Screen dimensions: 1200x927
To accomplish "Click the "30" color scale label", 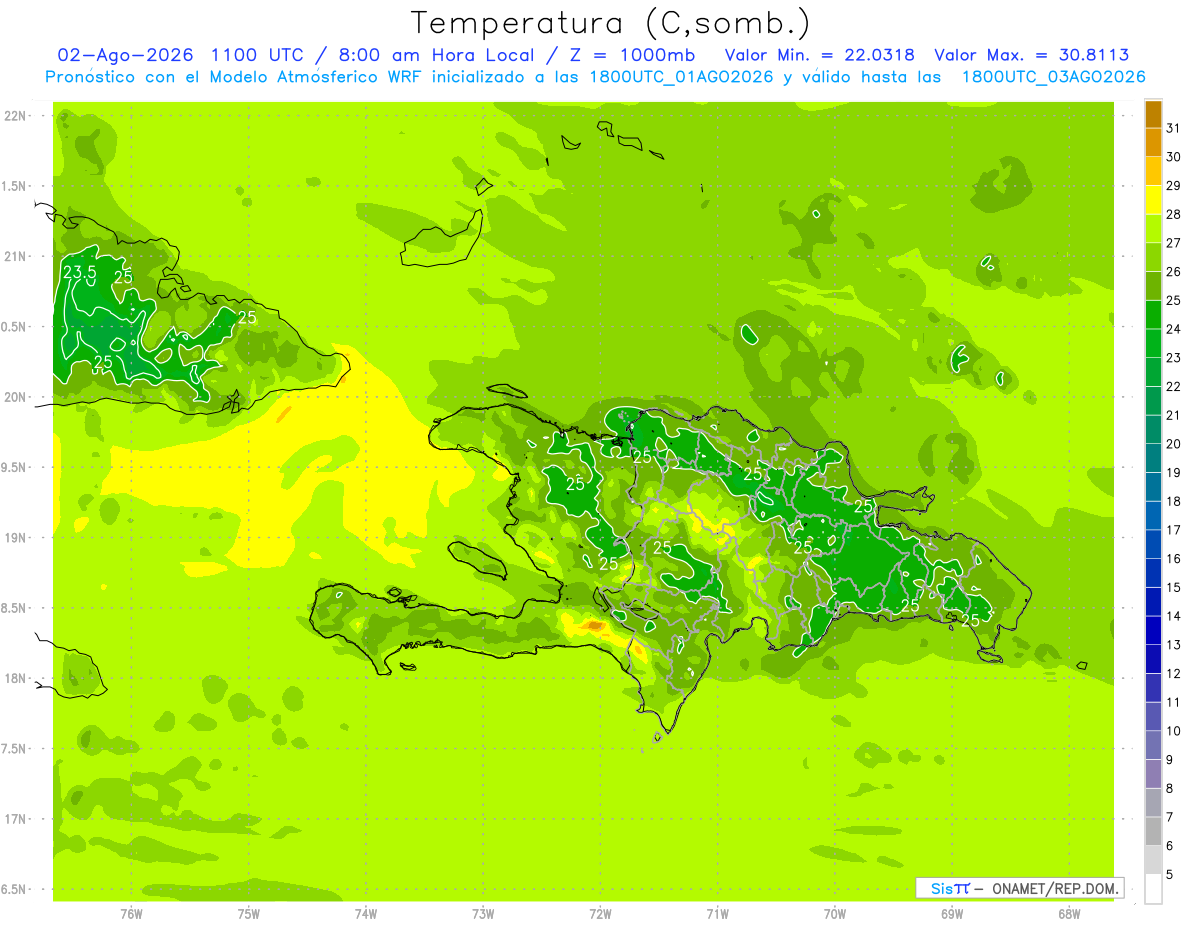I will point(1173,157).
